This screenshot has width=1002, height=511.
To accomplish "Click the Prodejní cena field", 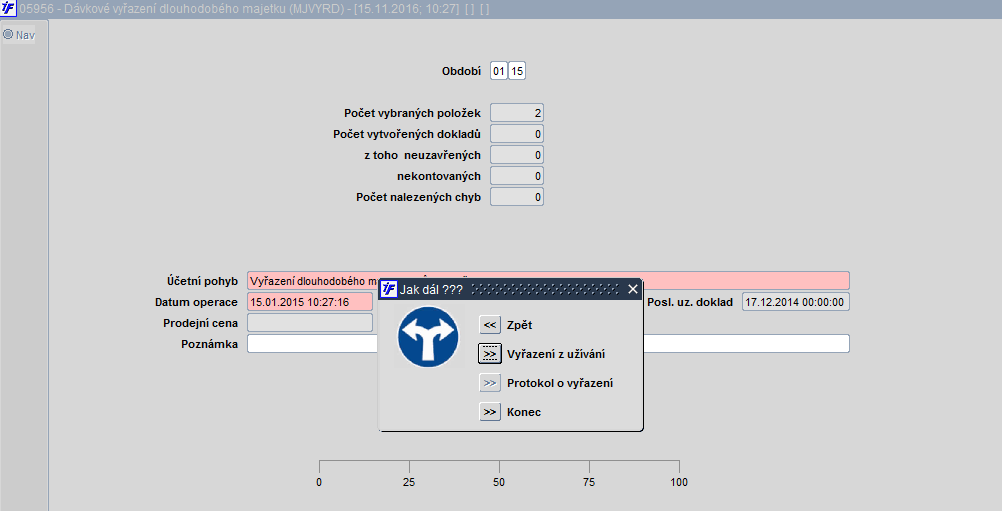I will 310,323.
